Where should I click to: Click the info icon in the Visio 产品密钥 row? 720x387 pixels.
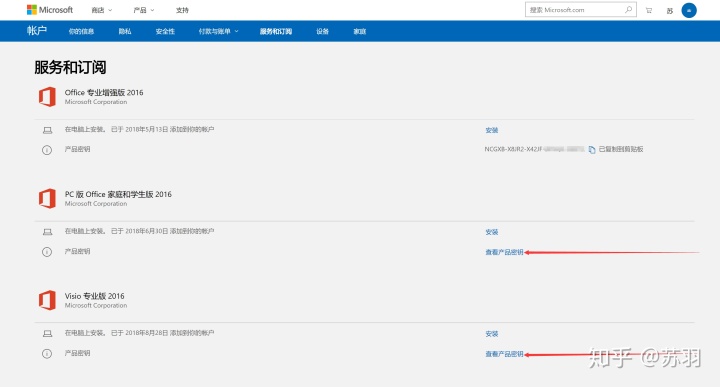pos(47,353)
